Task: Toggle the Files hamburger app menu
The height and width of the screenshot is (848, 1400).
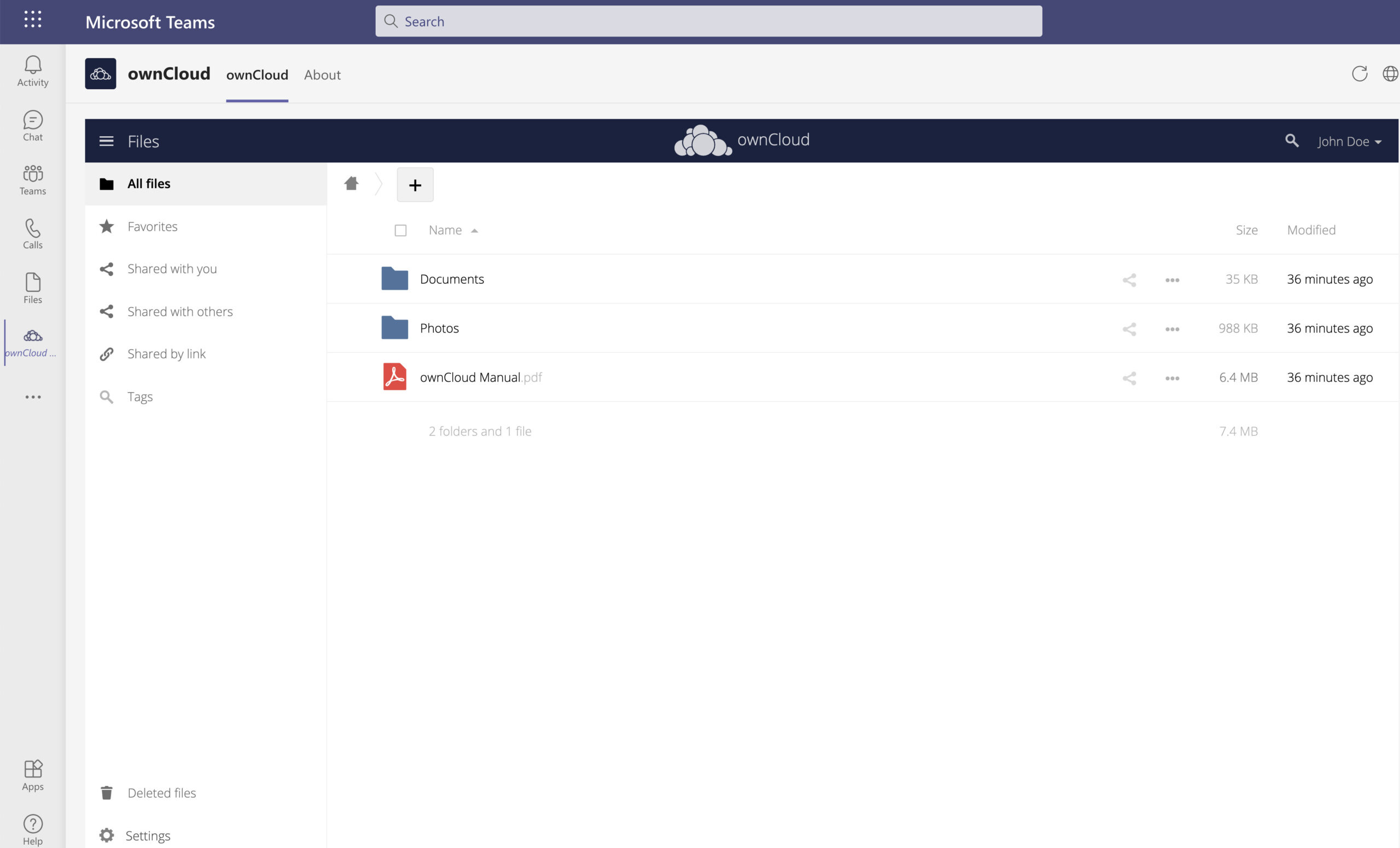Action: click(106, 141)
